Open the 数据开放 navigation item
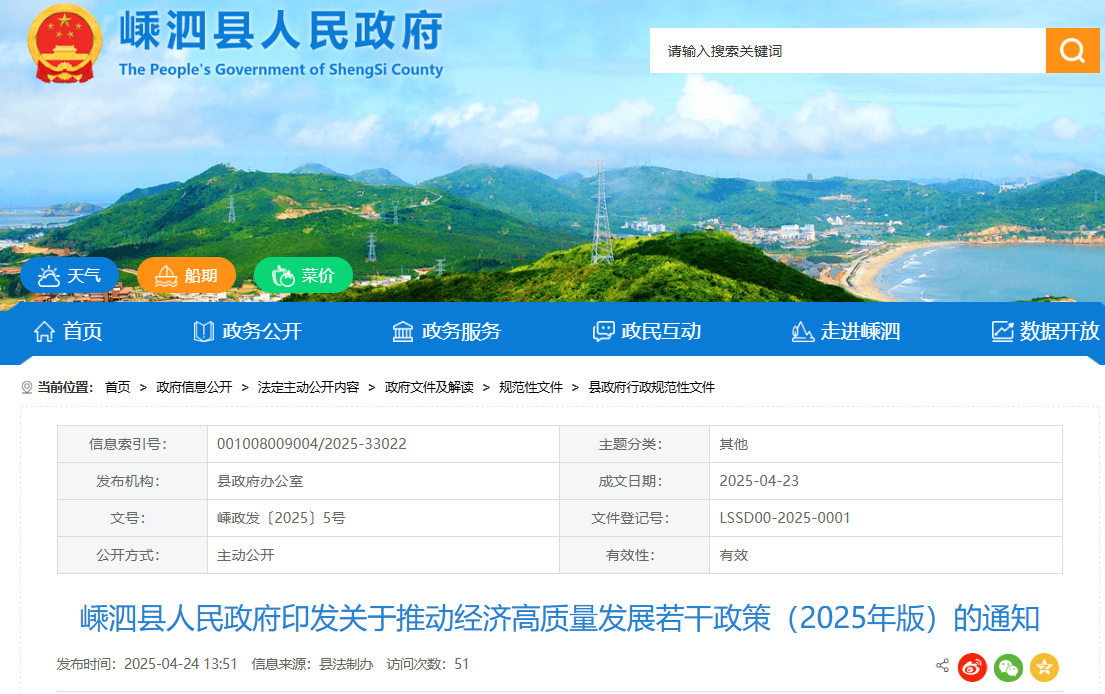The height and width of the screenshot is (694, 1105). point(1045,331)
